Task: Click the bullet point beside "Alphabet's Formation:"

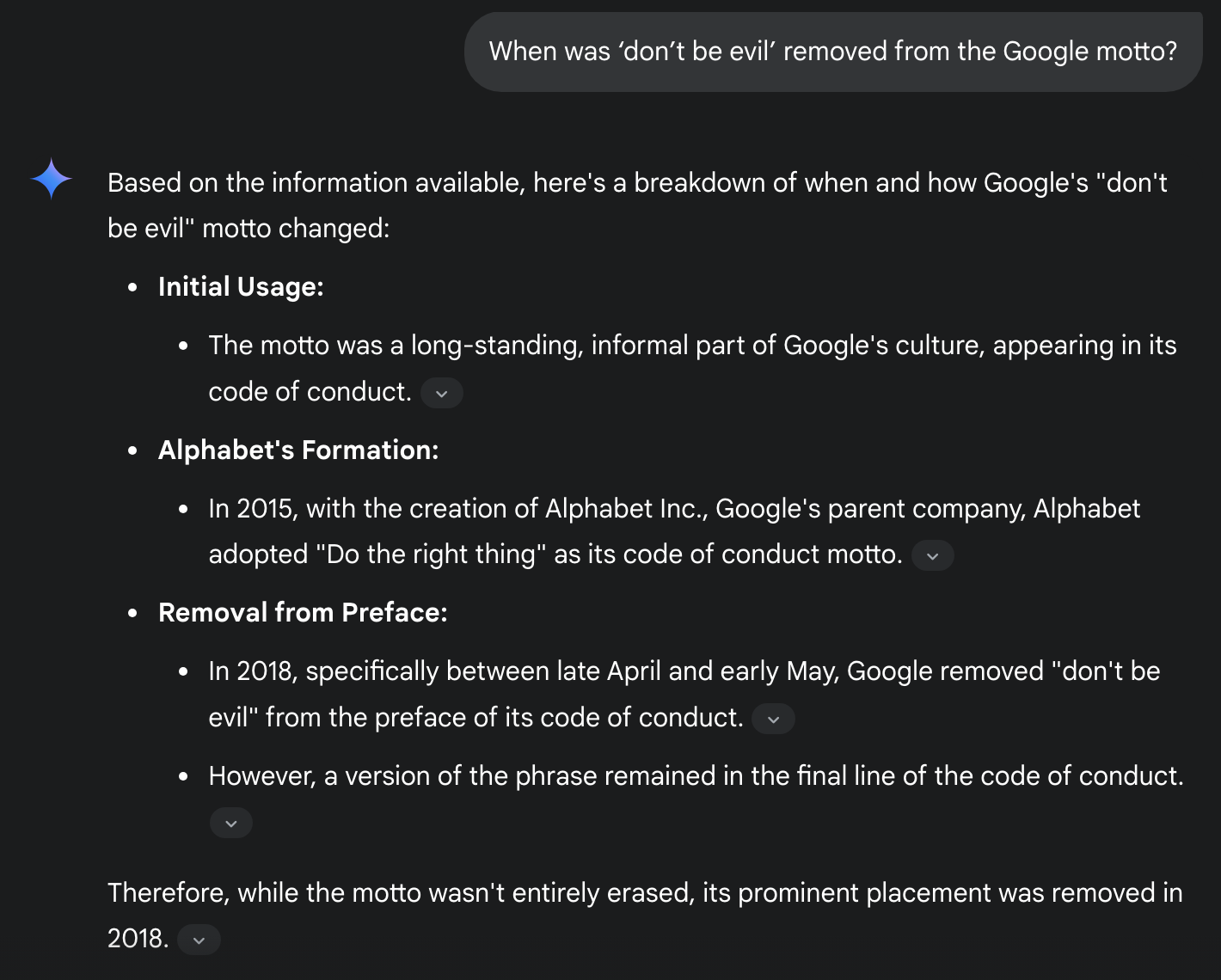Action: click(132, 451)
